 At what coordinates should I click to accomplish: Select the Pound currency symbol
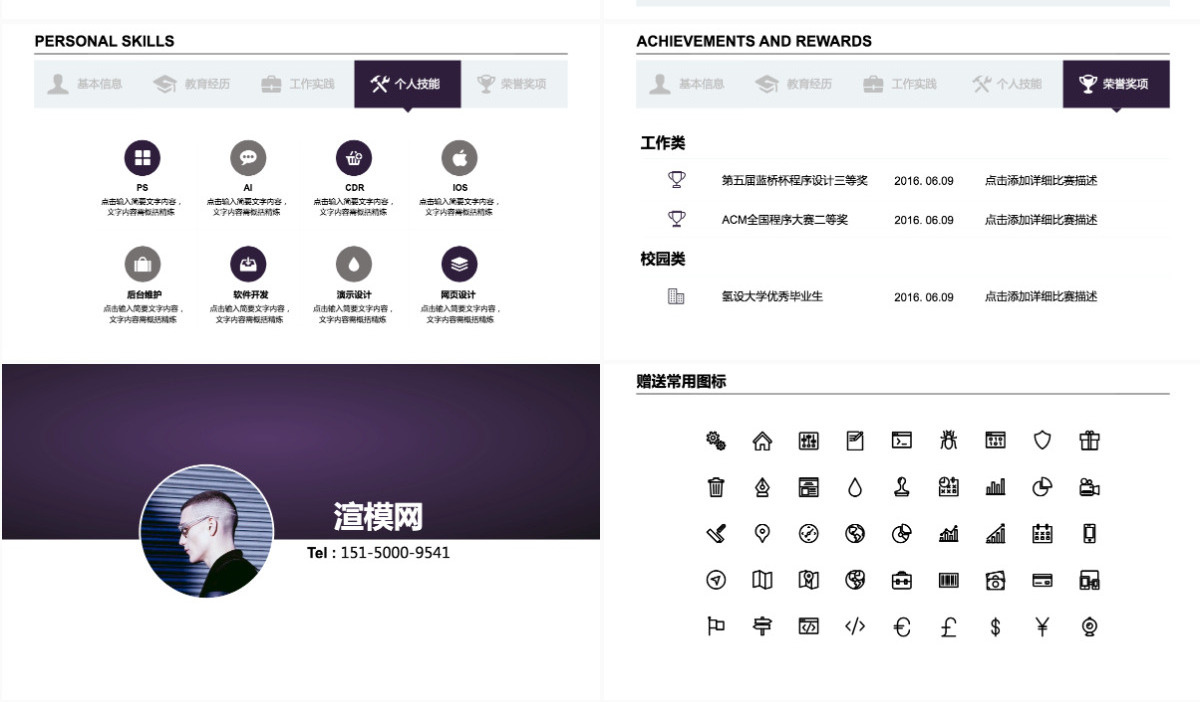tap(948, 627)
